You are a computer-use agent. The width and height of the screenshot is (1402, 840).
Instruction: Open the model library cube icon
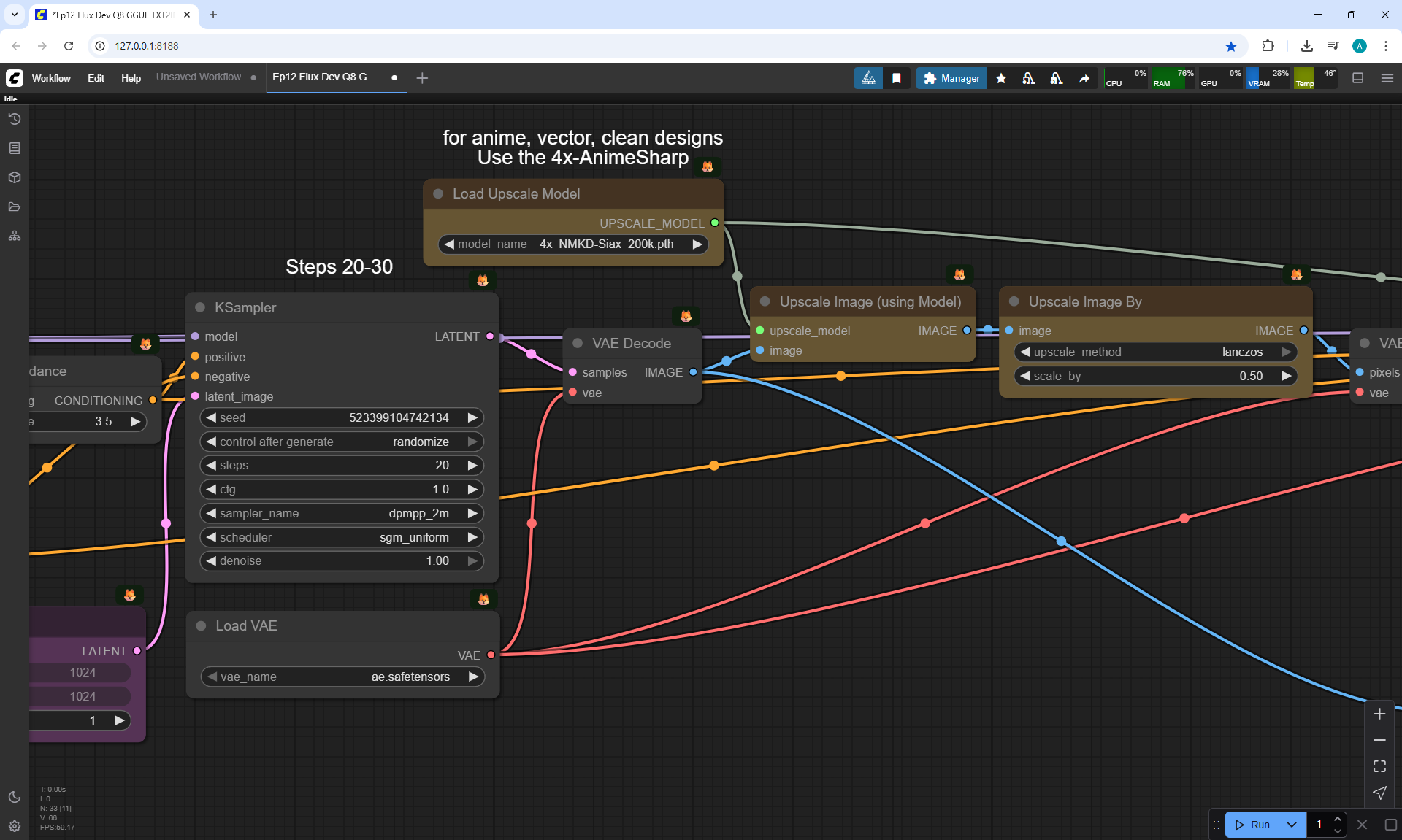(15, 177)
